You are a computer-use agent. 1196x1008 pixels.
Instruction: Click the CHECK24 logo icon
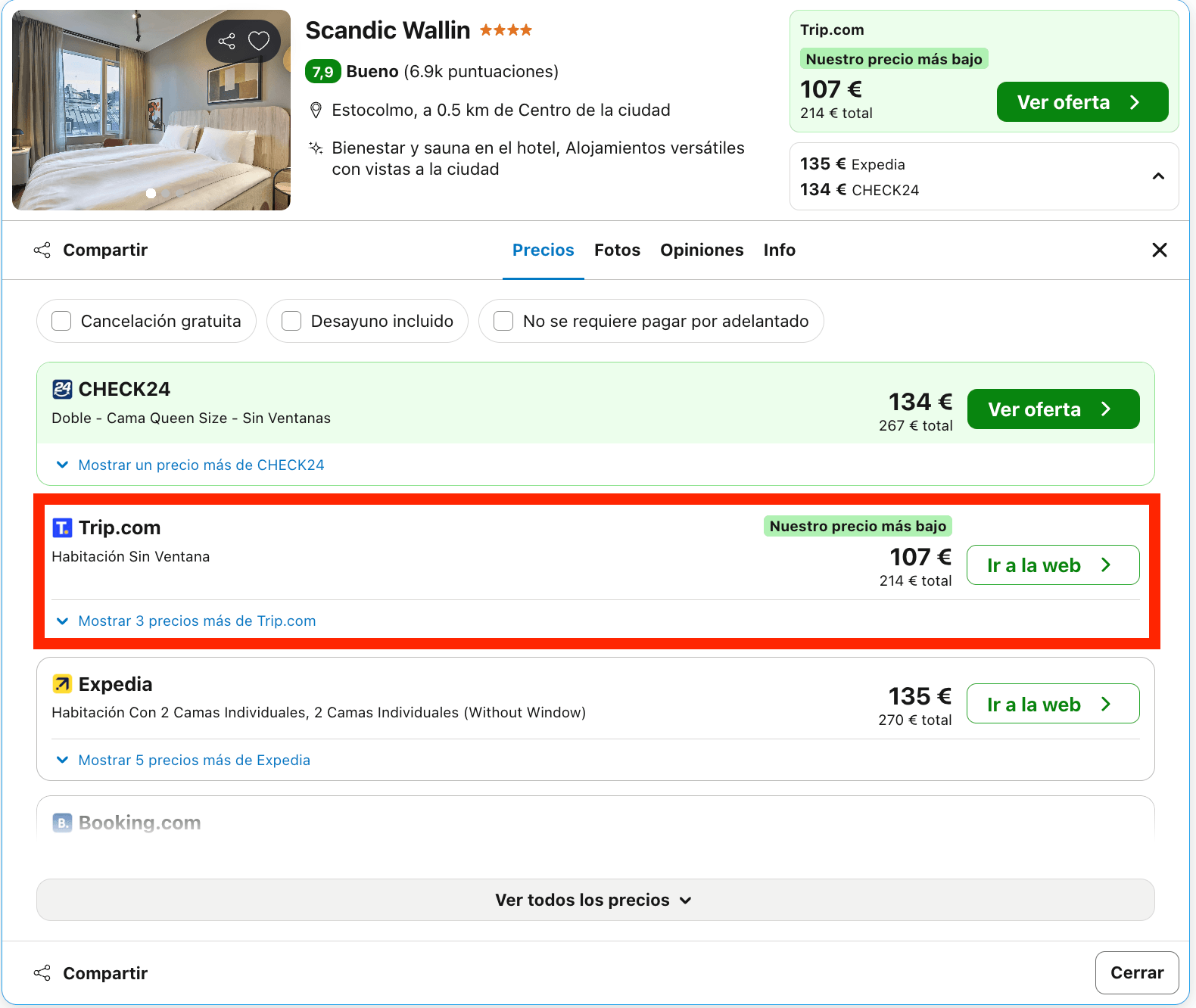[x=62, y=389]
